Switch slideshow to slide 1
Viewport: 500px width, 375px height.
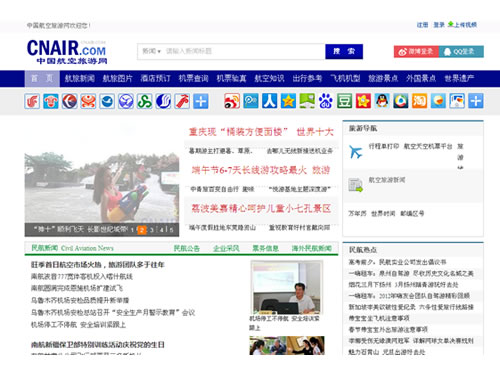tap(132, 230)
